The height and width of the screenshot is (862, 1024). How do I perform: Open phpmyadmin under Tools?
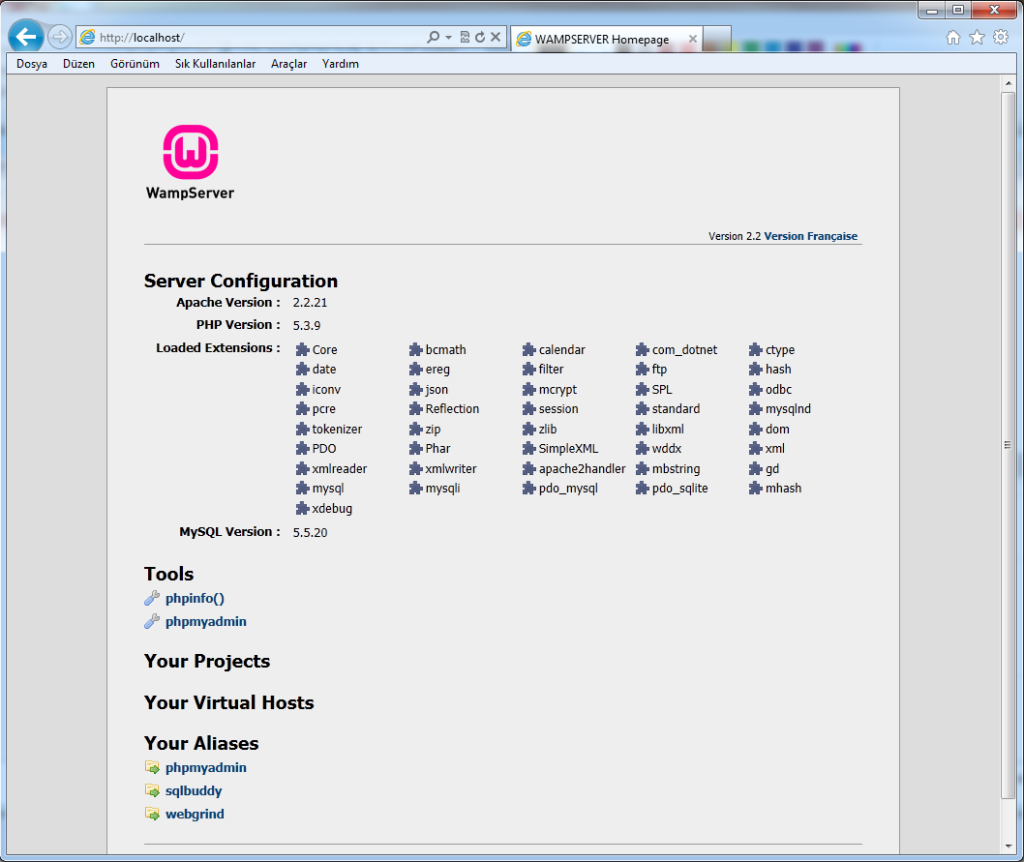tap(205, 621)
